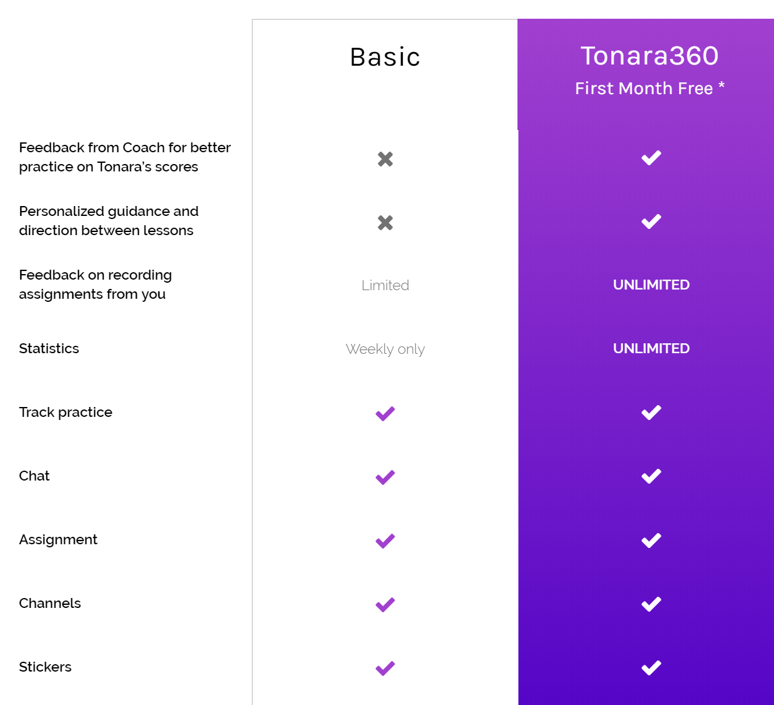Click the Basic checkmark for Track practice

pyautogui.click(x=385, y=413)
